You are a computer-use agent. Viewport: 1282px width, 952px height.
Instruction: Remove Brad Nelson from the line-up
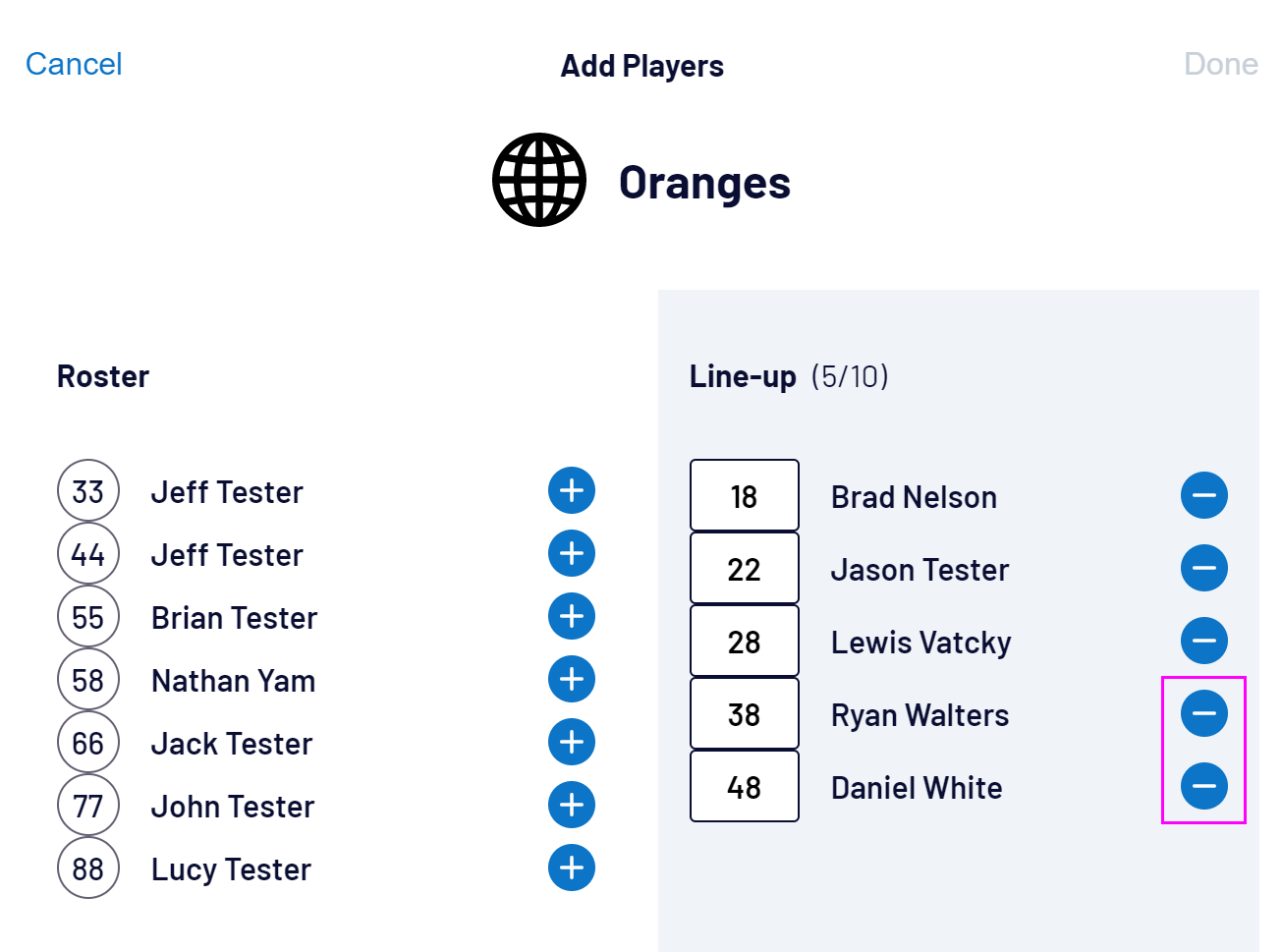(1203, 495)
